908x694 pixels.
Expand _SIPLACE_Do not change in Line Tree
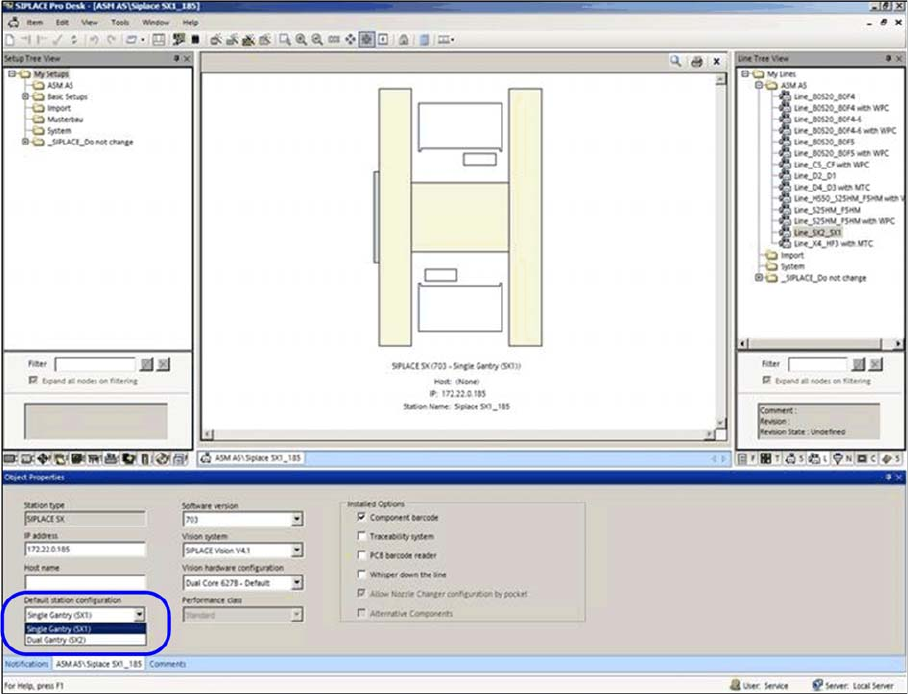759,278
